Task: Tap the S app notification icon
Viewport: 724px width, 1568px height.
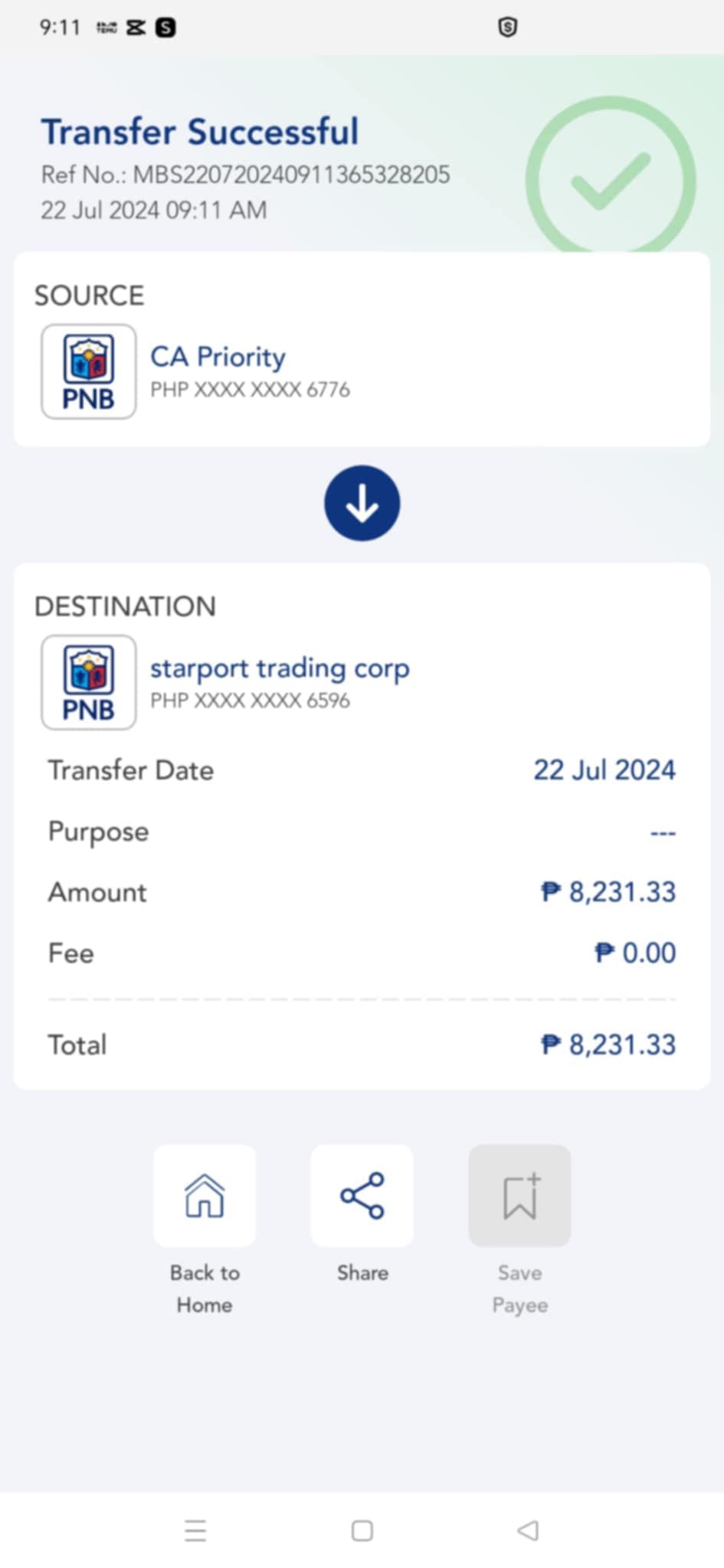Action: point(165,28)
